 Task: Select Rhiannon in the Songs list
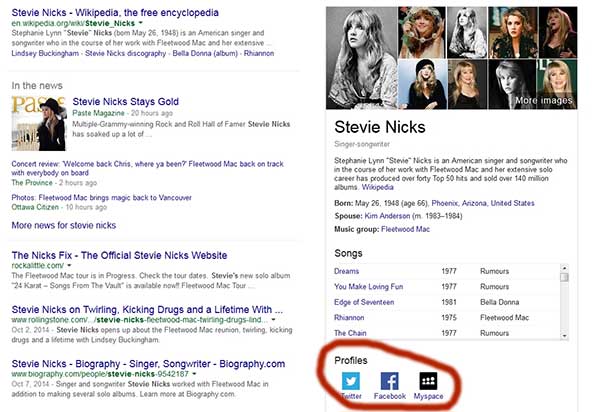pos(349,318)
